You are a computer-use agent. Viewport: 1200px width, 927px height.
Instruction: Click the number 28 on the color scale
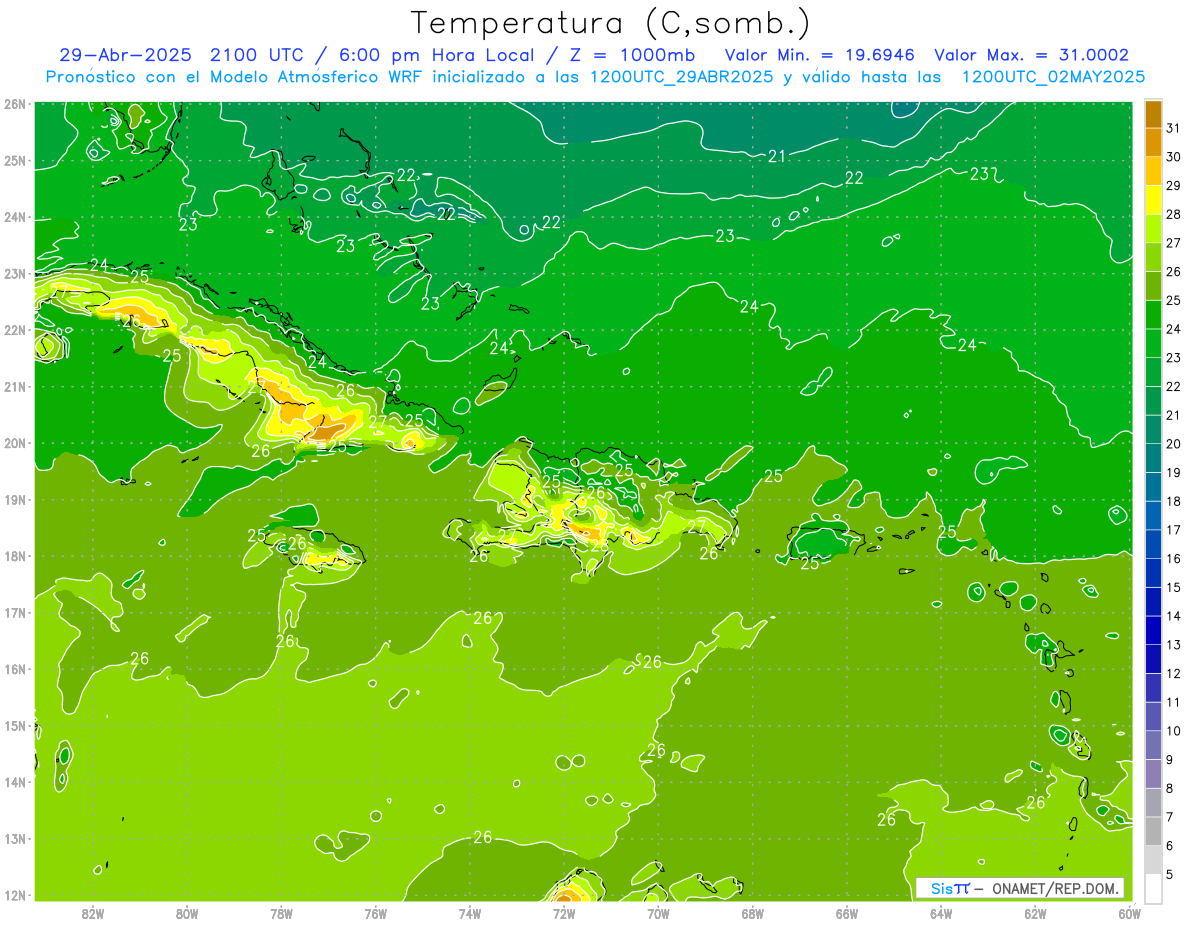(1173, 214)
